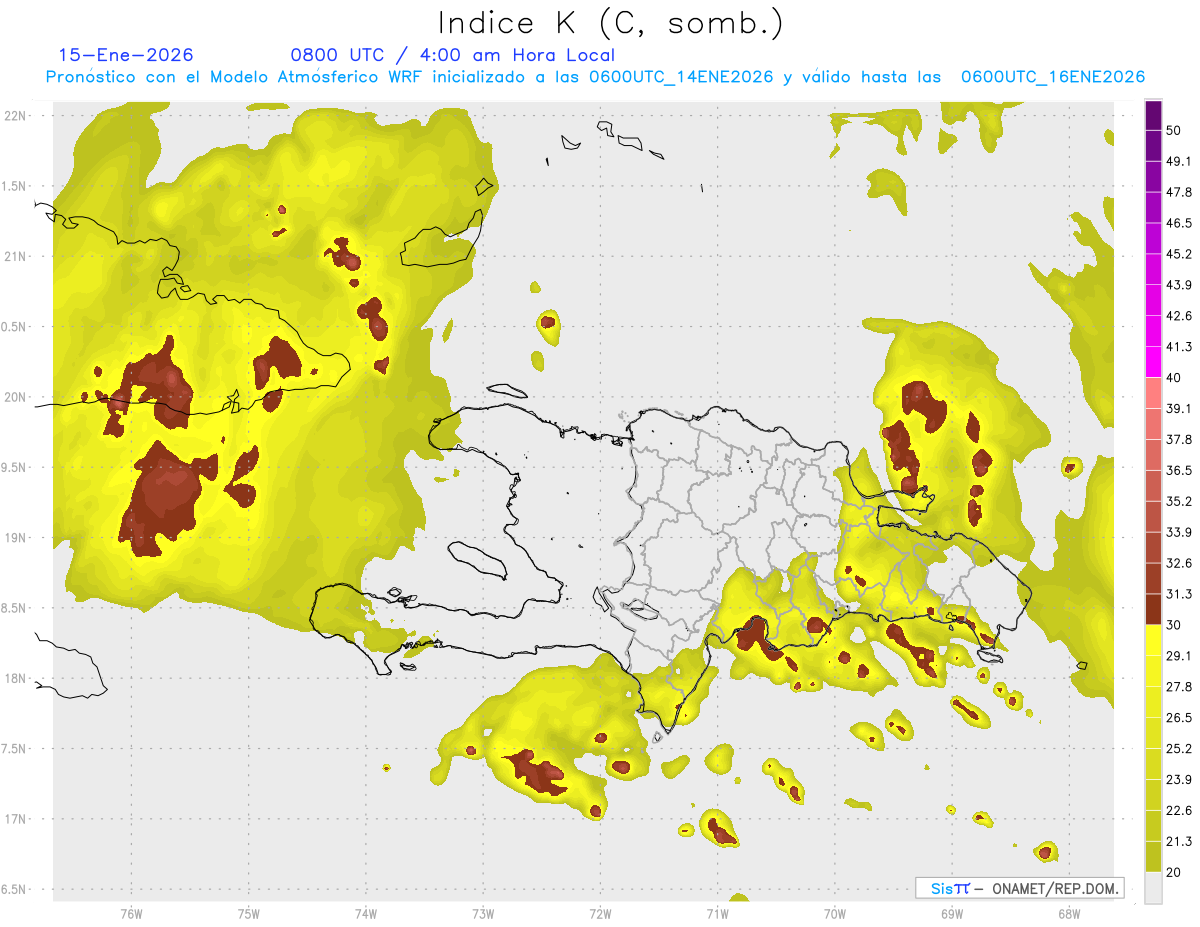The width and height of the screenshot is (1200, 927).
Task: Click the '20N' latitude label
Action: pos(15,397)
